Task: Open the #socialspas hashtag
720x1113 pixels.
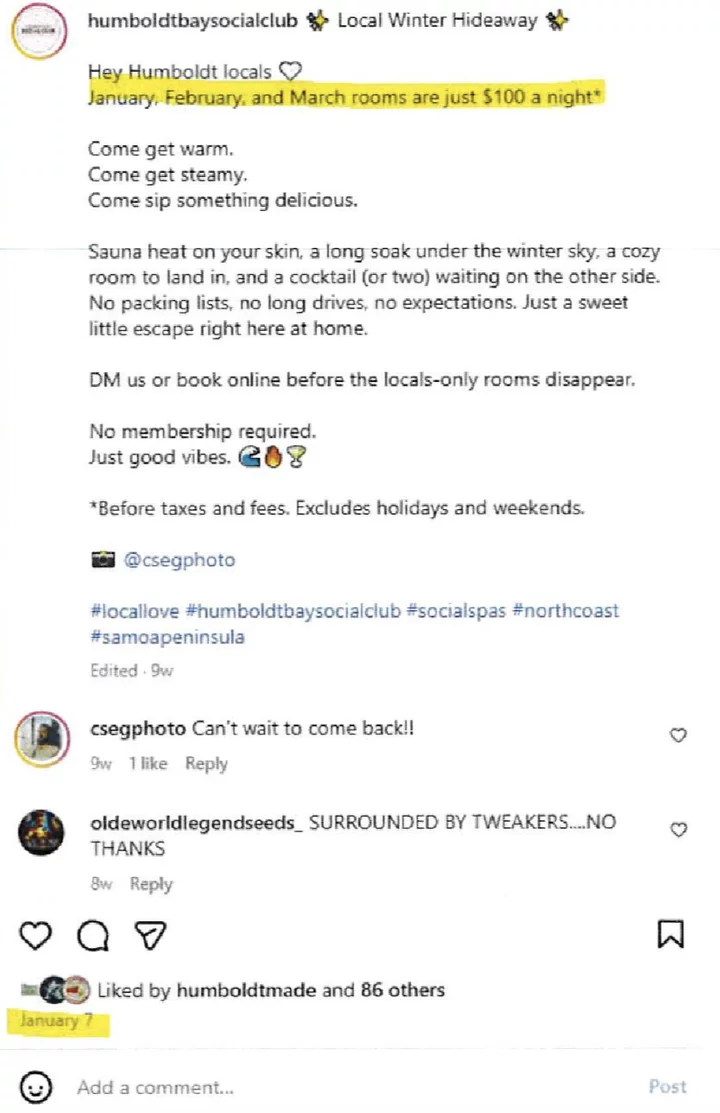Action: click(456, 610)
